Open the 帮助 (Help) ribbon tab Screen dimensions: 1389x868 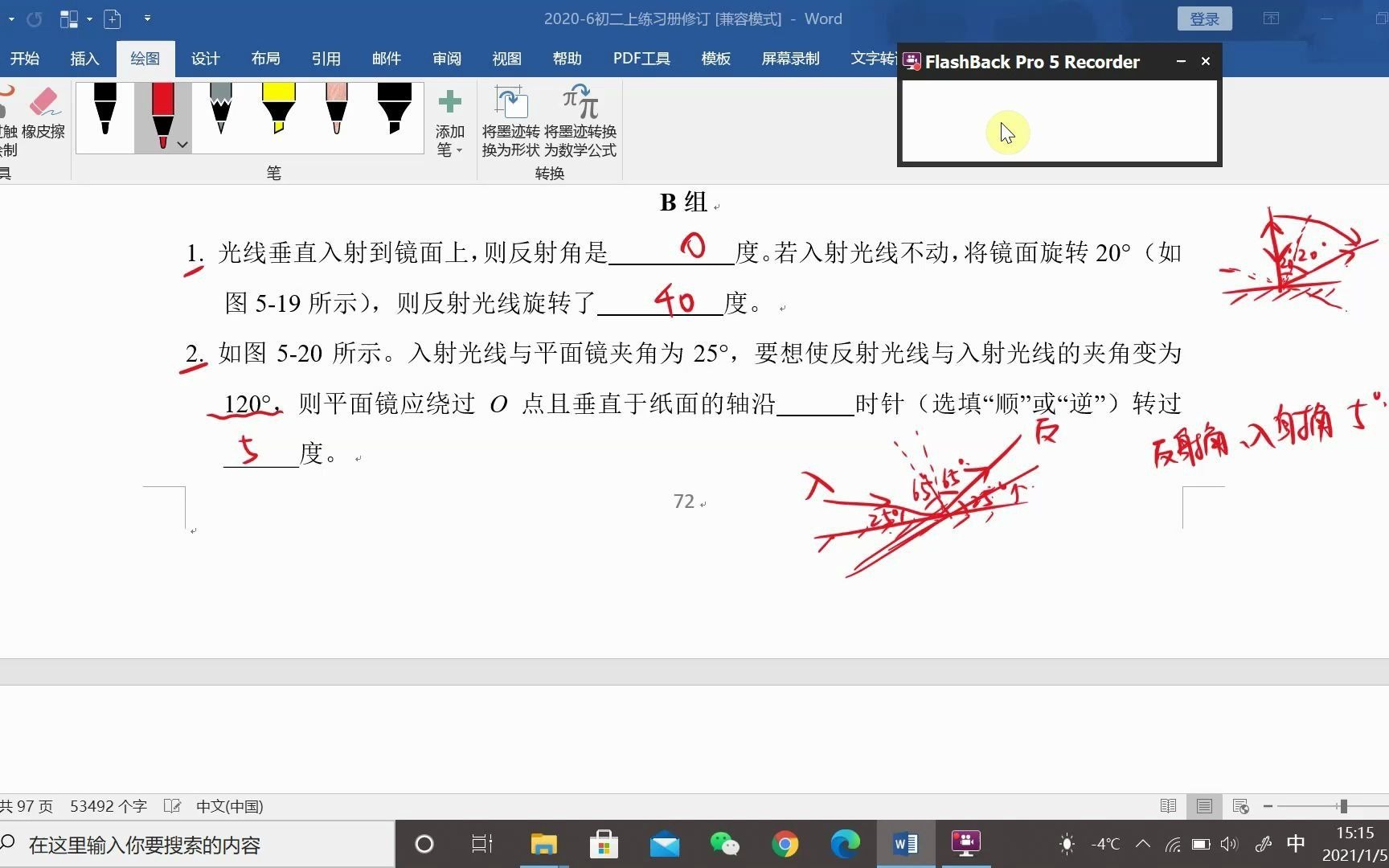point(567,59)
